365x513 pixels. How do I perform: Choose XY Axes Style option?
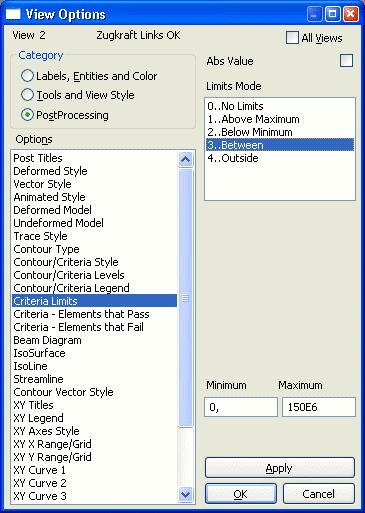click(x=94, y=431)
